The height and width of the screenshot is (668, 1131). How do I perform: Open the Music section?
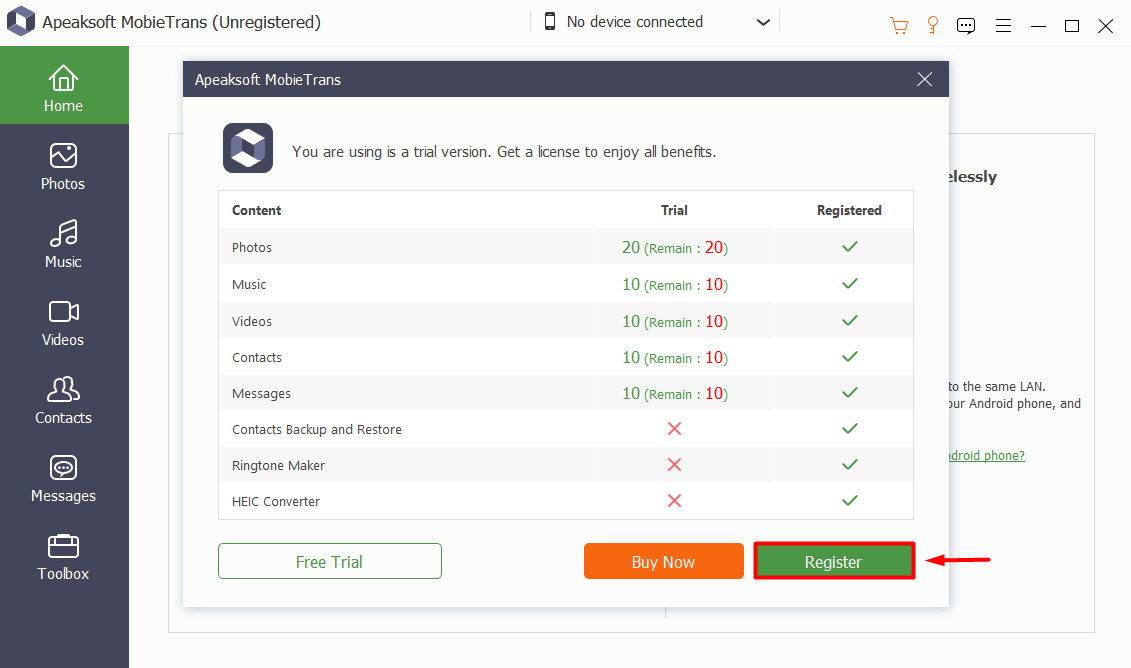pyautogui.click(x=63, y=244)
